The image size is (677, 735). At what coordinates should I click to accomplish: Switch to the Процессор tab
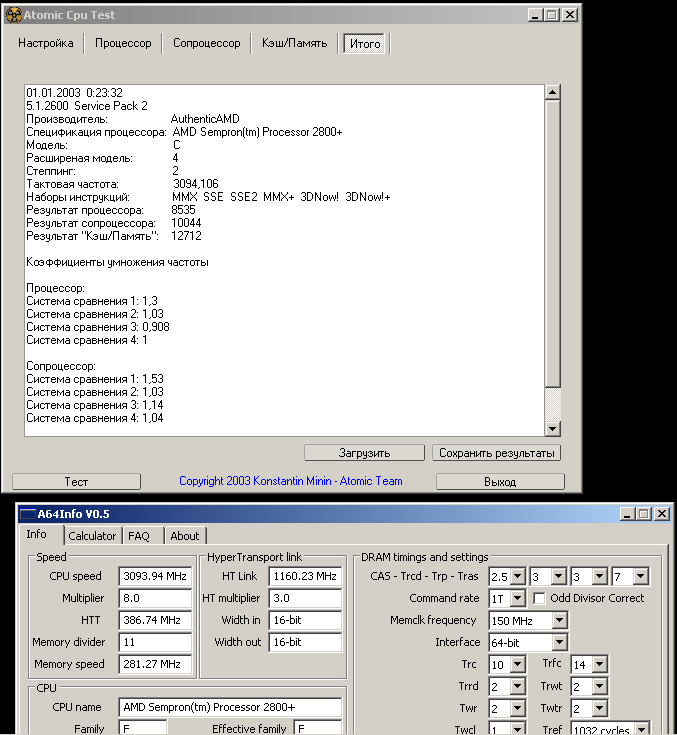coord(123,44)
